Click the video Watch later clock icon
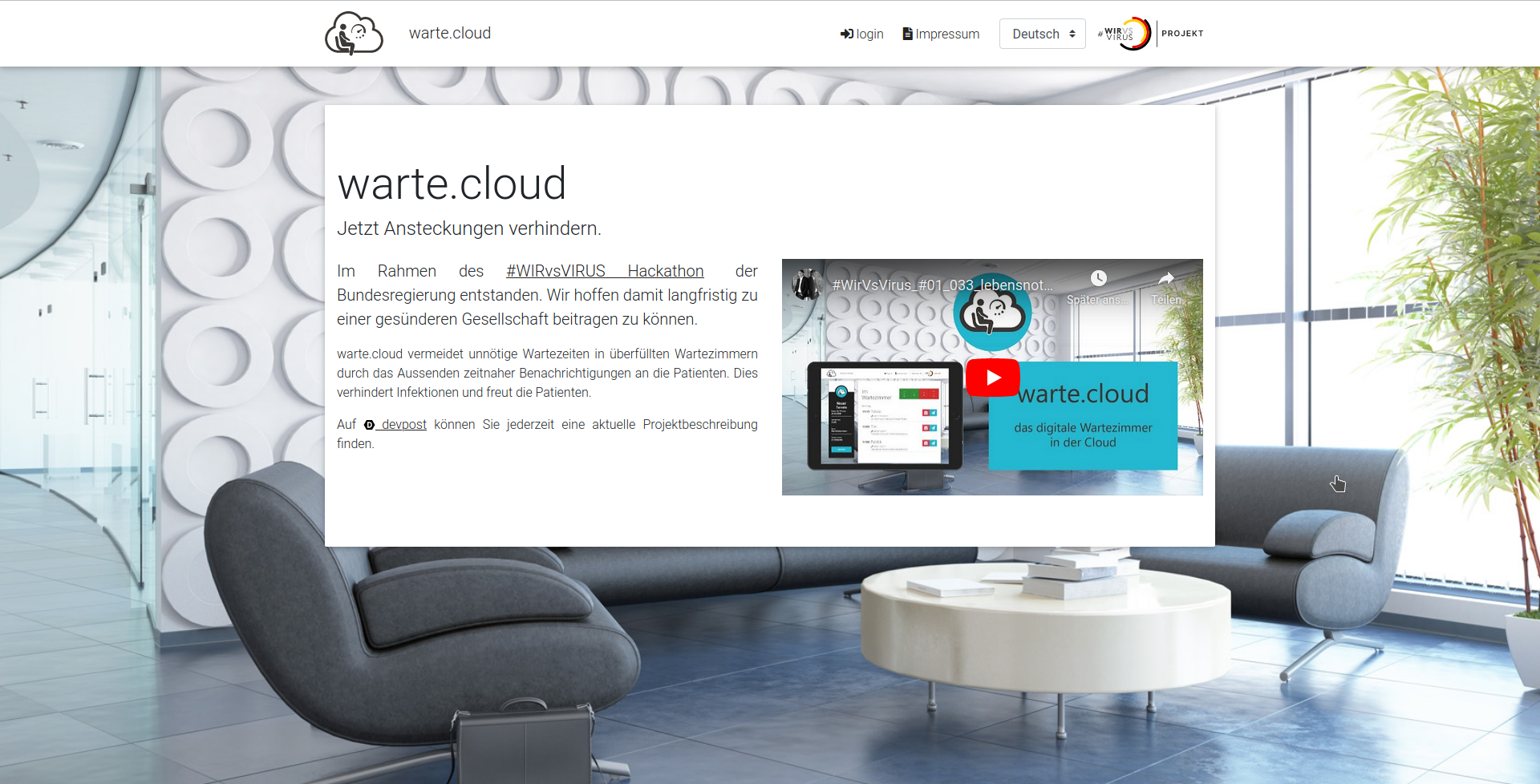Image resolution: width=1540 pixels, height=784 pixels. [1098, 278]
